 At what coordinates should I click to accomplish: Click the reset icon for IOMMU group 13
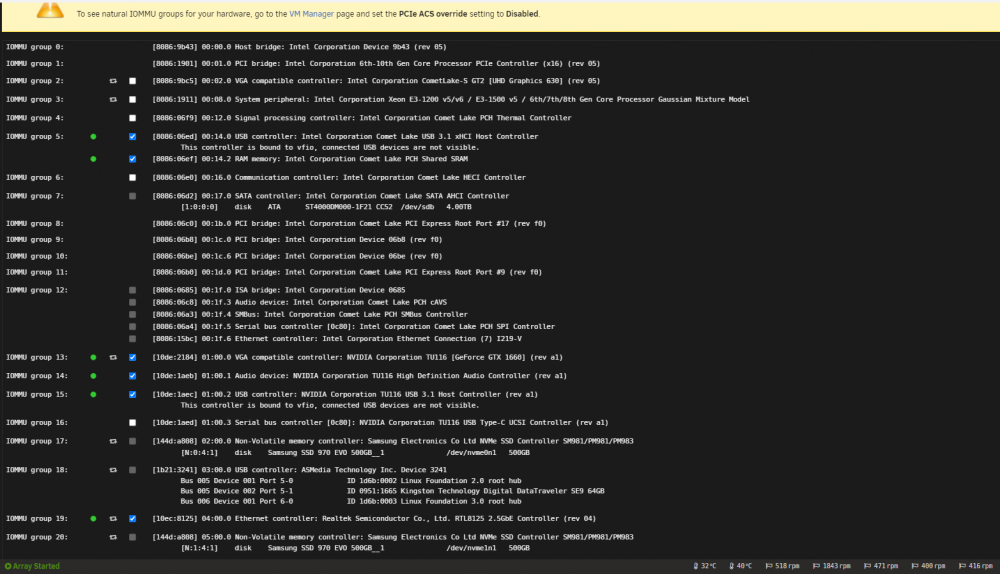pyautogui.click(x=113, y=358)
